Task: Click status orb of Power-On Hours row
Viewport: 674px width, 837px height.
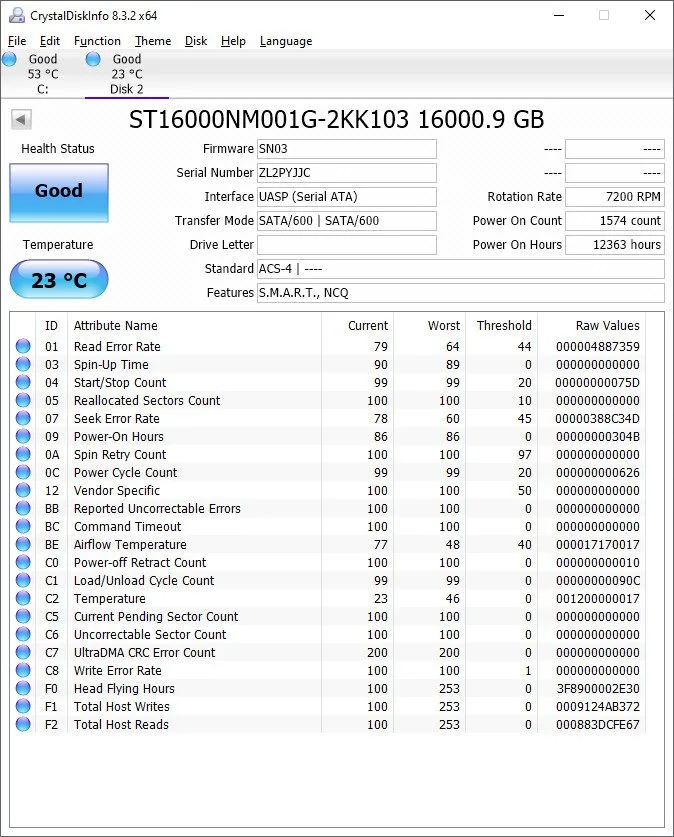Action: coord(23,436)
